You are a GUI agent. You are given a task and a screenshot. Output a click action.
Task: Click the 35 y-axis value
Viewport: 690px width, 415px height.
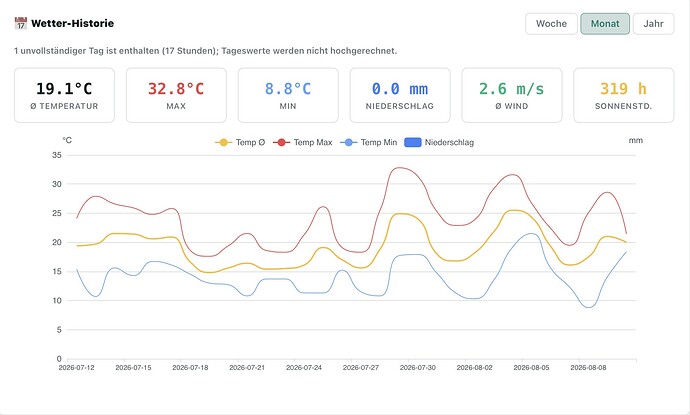[57, 155]
